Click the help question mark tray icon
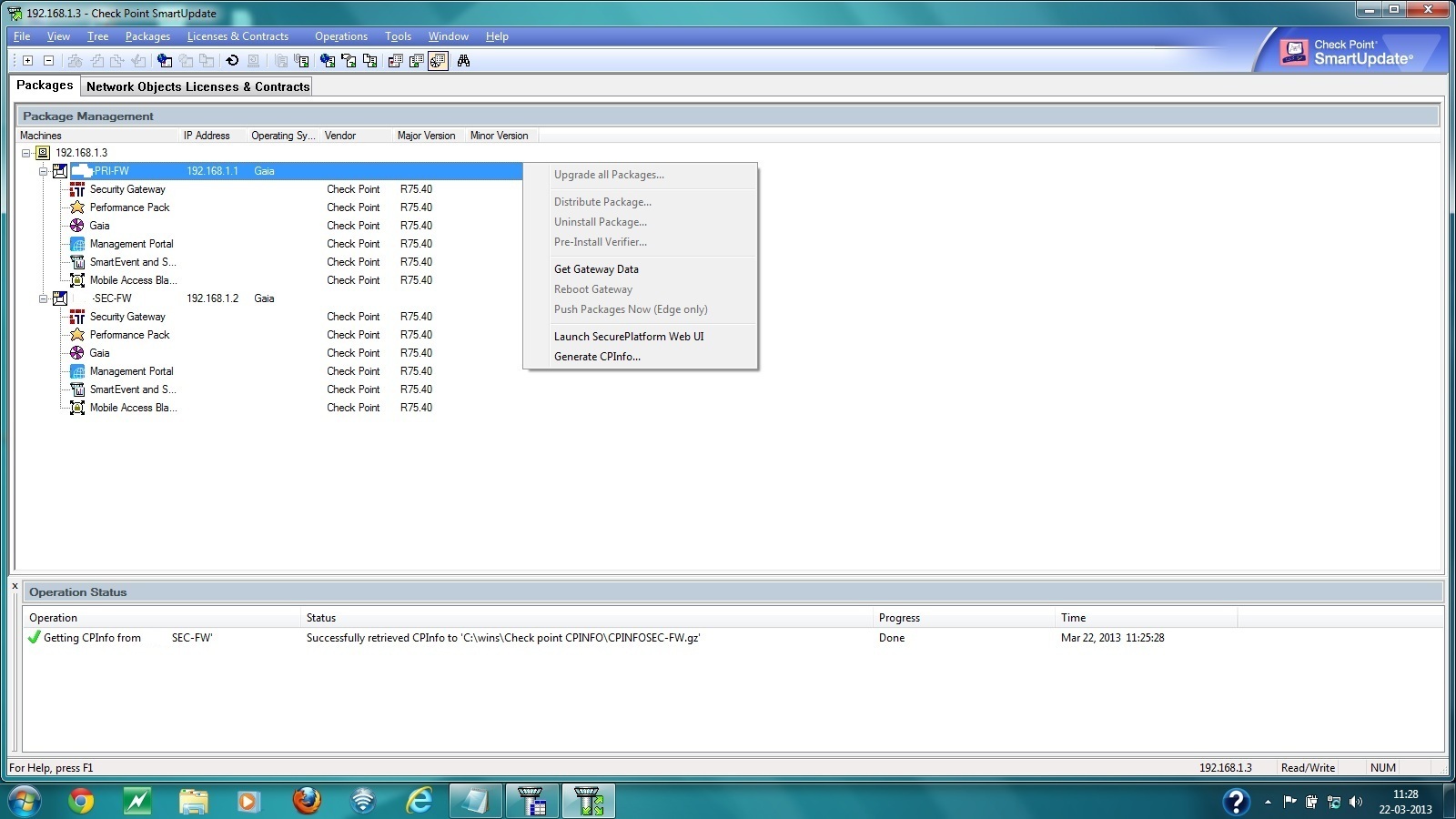Viewport: 1456px width, 819px height. [1236, 802]
